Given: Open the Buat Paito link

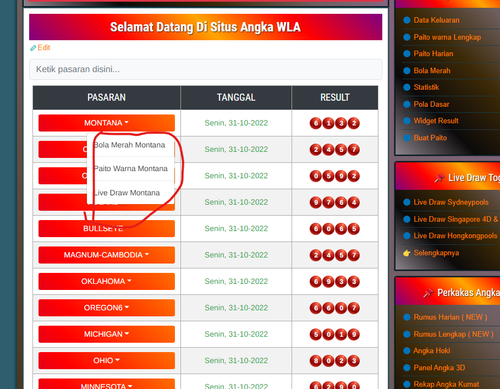Looking at the screenshot, I should (x=430, y=138).
